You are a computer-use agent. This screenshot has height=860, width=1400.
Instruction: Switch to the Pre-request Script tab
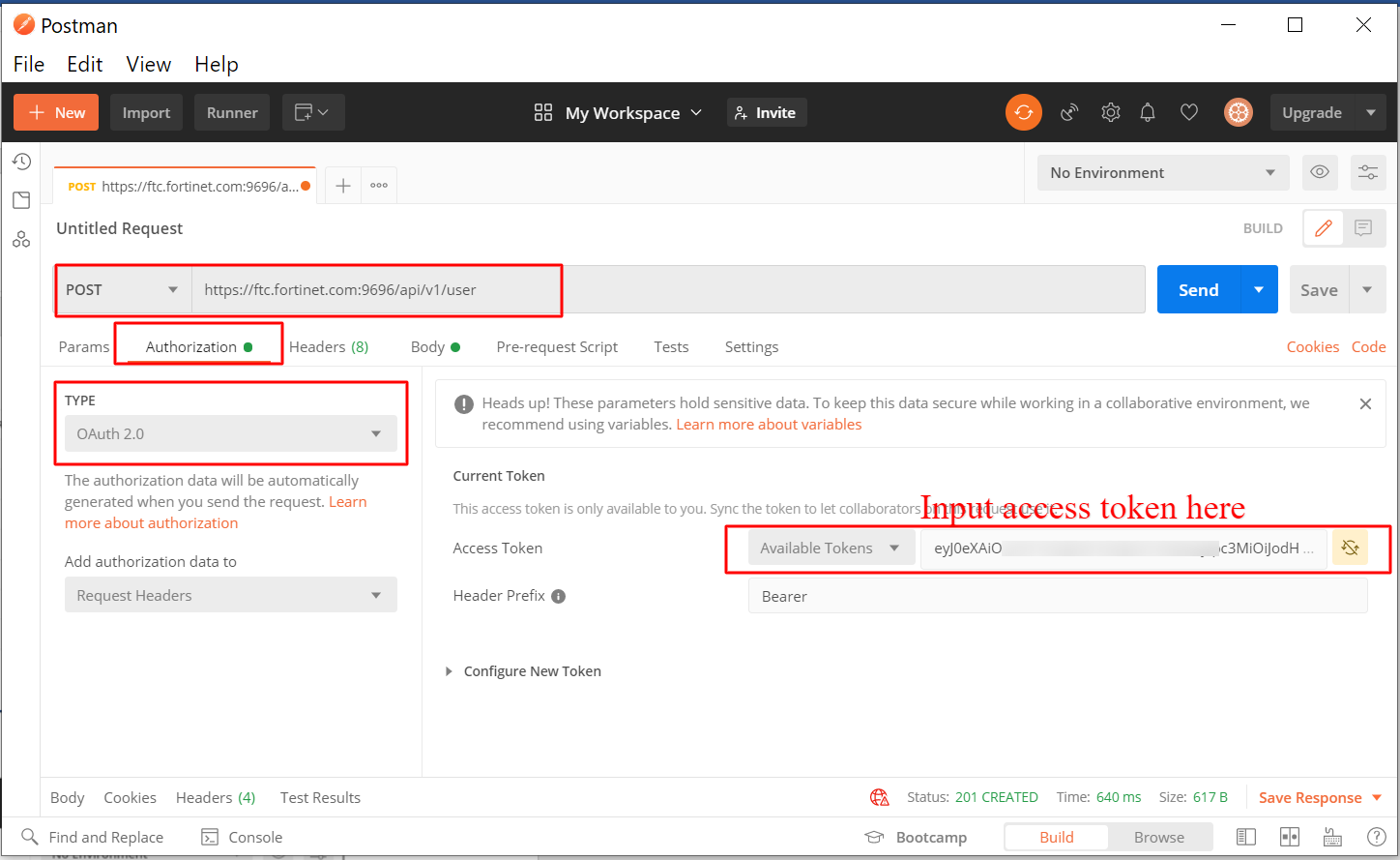(x=557, y=346)
